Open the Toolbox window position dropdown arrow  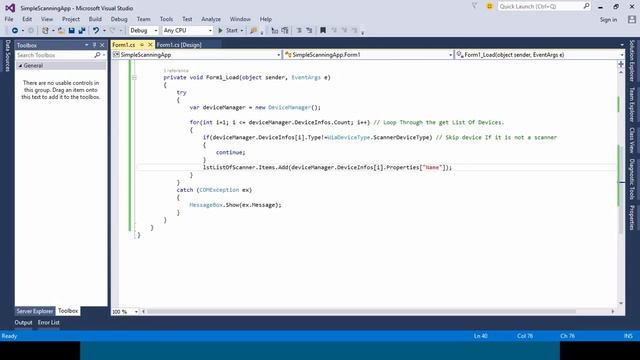[87, 45]
